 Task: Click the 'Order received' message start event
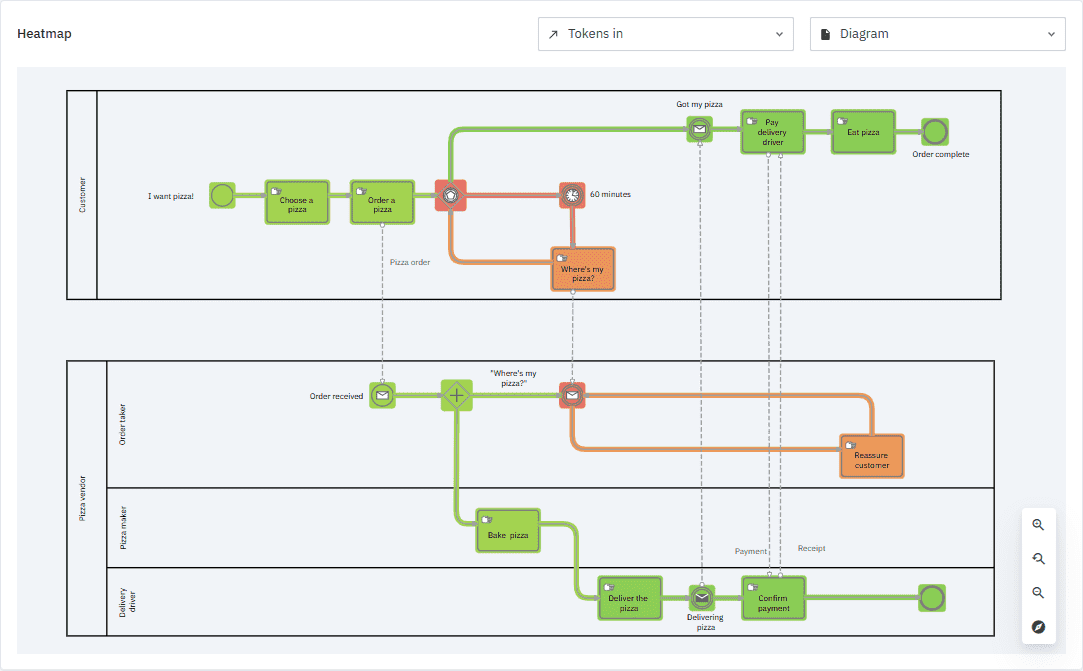tap(381, 396)
